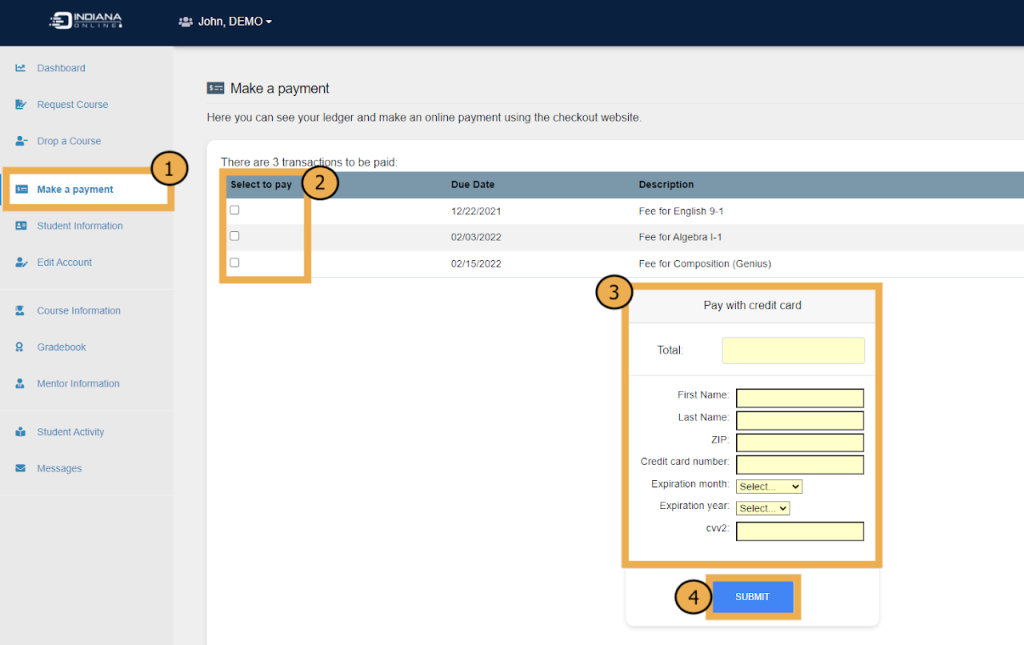Open the Student Information link
The height and width of the screenshot is (645, 1024).
(80, 226)
